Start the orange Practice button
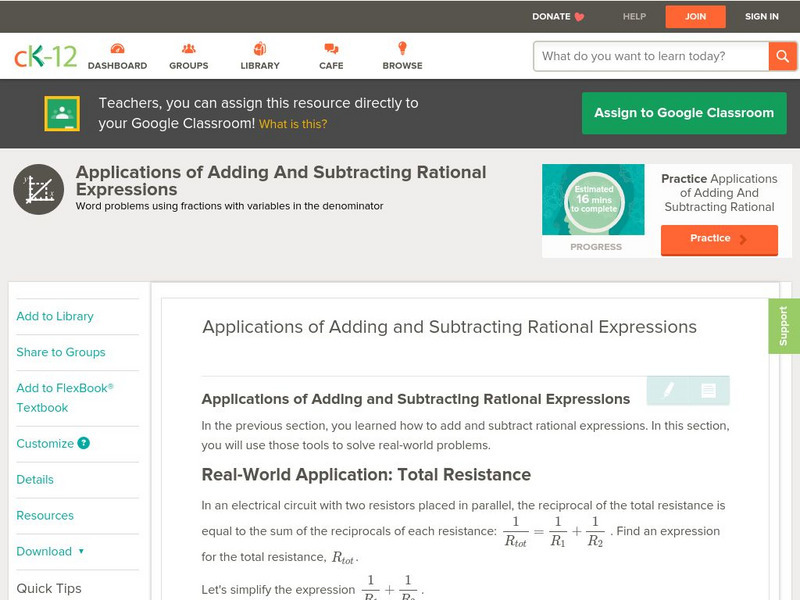This screenshot has width=800, height=600. pyautogui.click(x=718, y=238)
